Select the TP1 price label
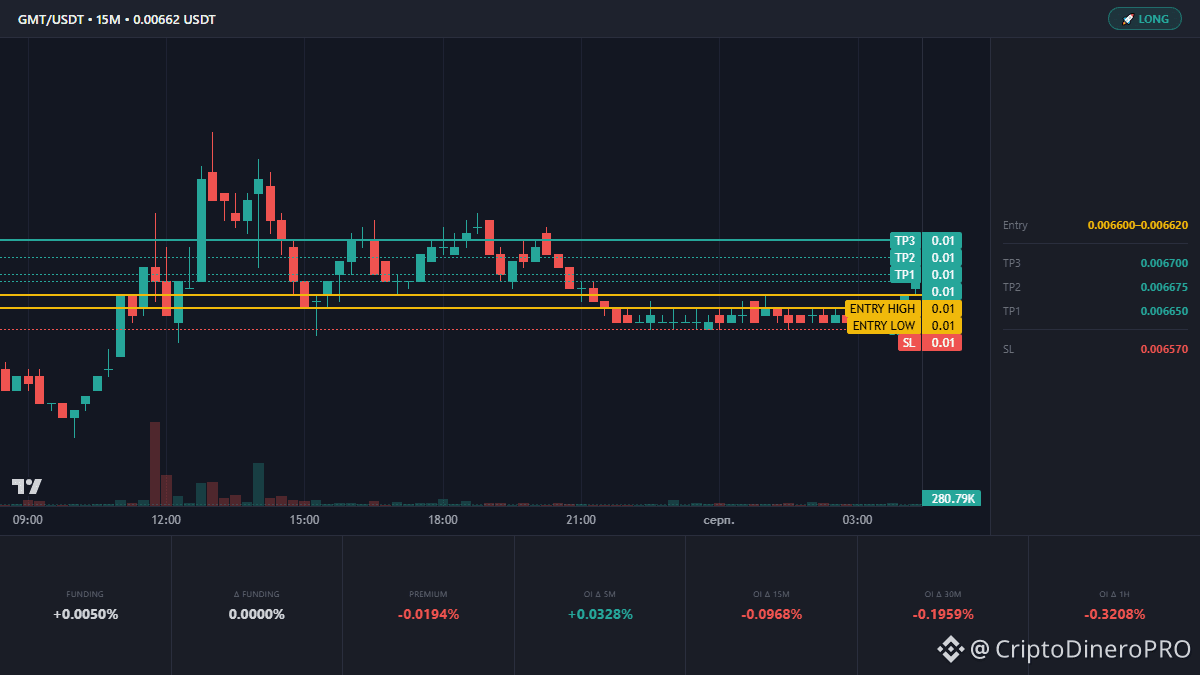 (x=905, y=275)
